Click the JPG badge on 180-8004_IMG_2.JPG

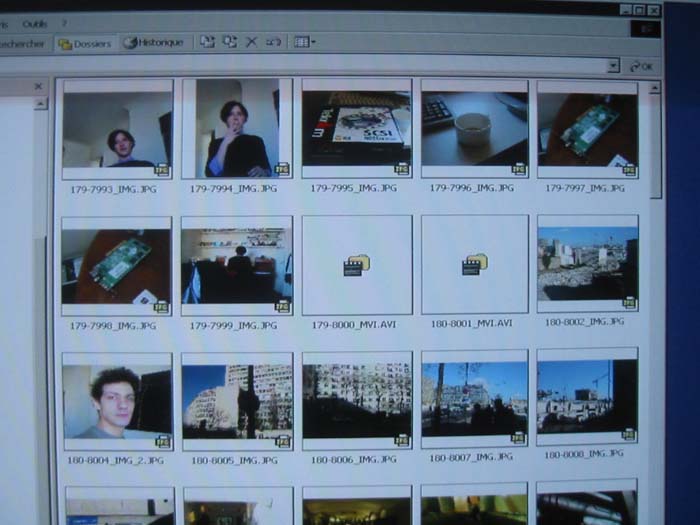click(x=163, y=442)
